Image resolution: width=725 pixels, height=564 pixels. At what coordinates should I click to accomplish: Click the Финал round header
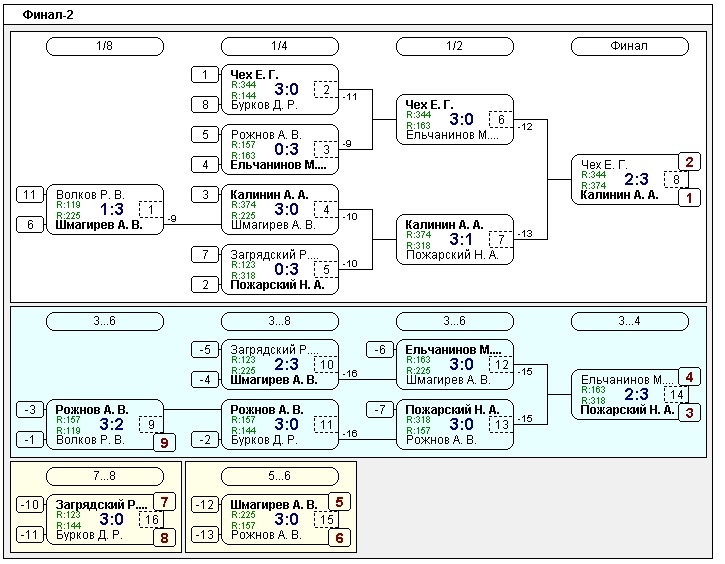(629, 46)
